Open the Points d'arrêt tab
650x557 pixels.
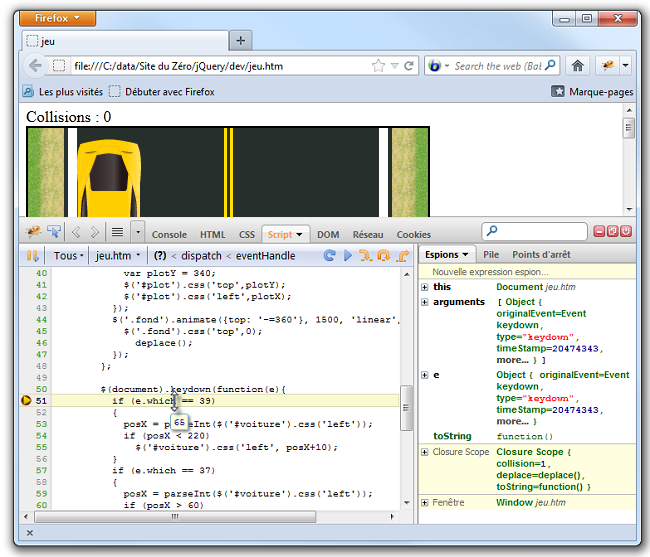click(541, 255)
